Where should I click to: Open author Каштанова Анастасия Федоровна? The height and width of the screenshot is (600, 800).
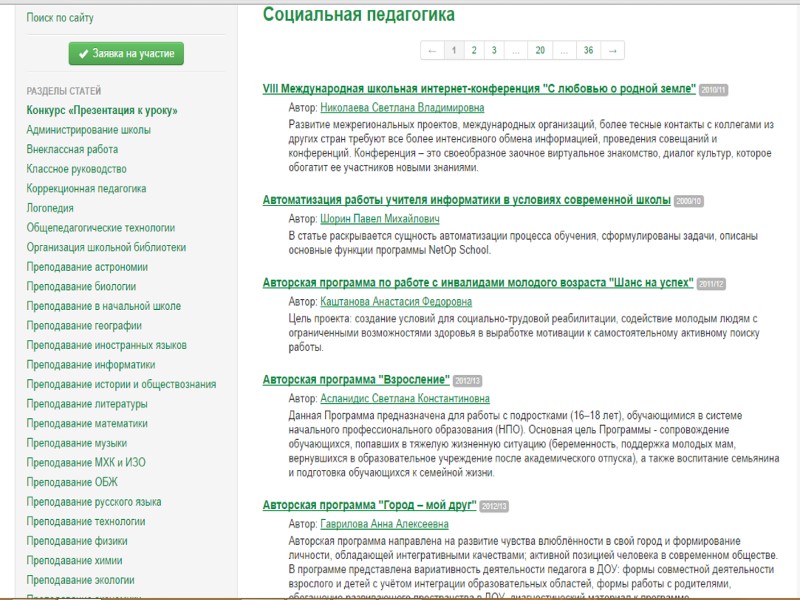[396, 302]
